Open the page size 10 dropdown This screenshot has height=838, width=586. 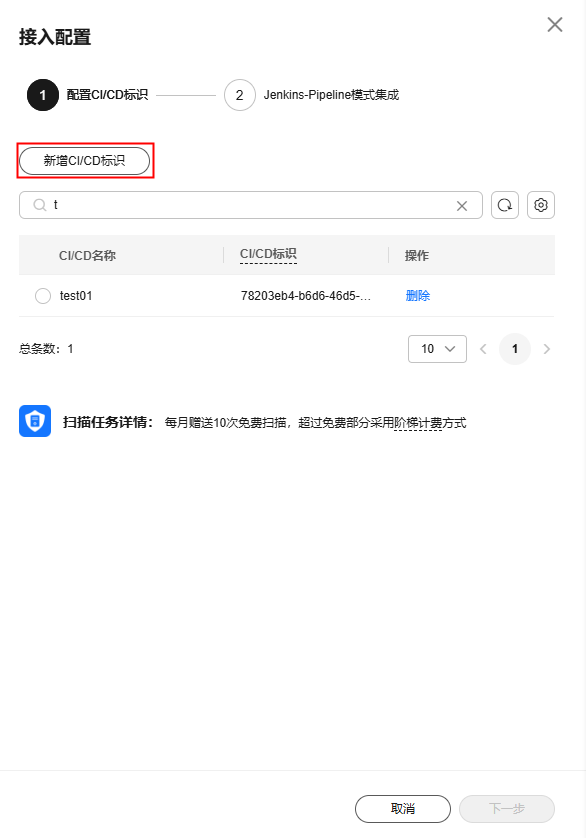tap(437, 349)
